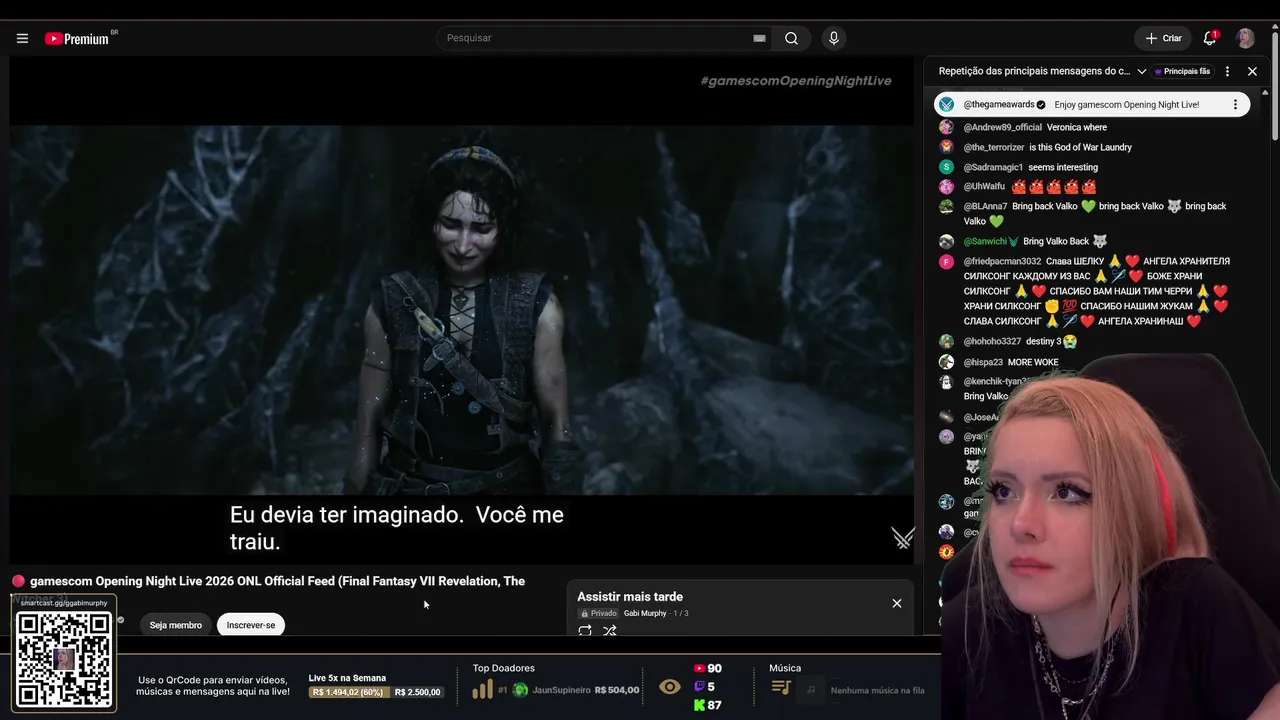1280x720 pixels.
Task: Click @Andrew89_official chat avatar
Action: (x=946, y=127)
